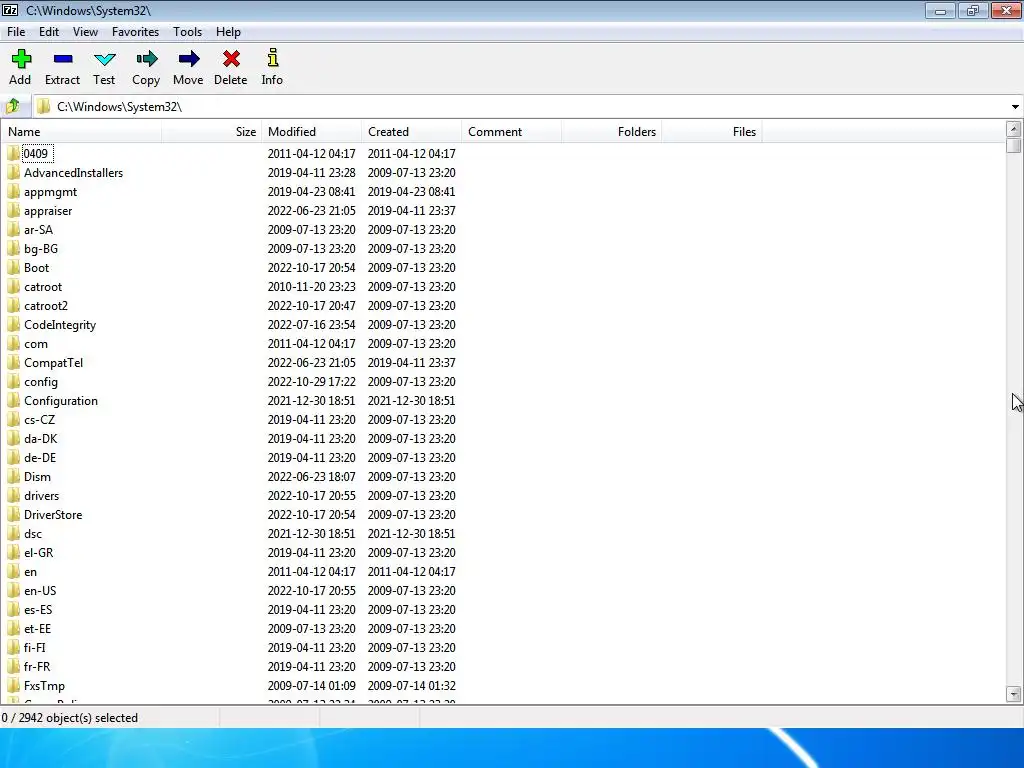Open the Favorites menu

(x=135, y=31)
